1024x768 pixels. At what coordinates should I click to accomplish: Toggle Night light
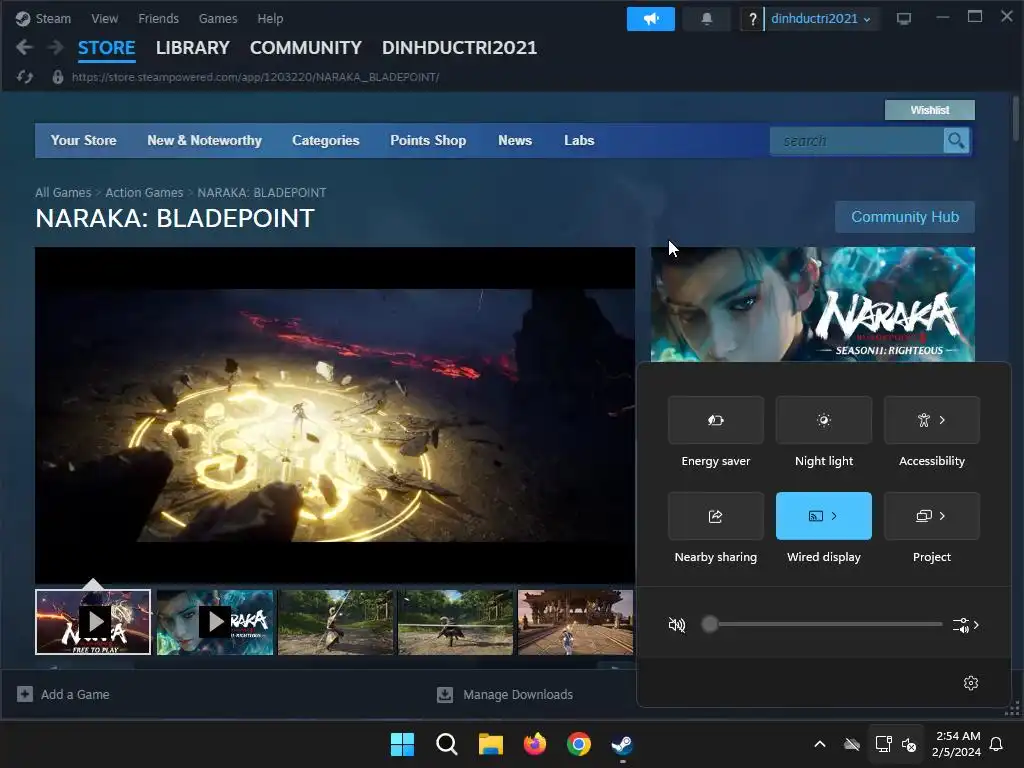tap(824, 420)
